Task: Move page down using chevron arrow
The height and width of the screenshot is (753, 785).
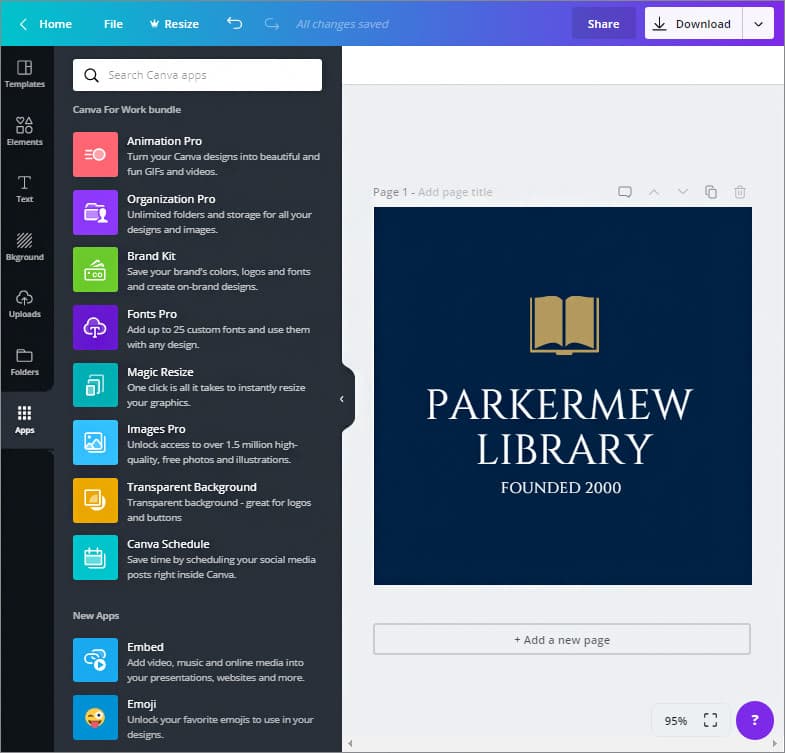Action: tap(683, 192)
